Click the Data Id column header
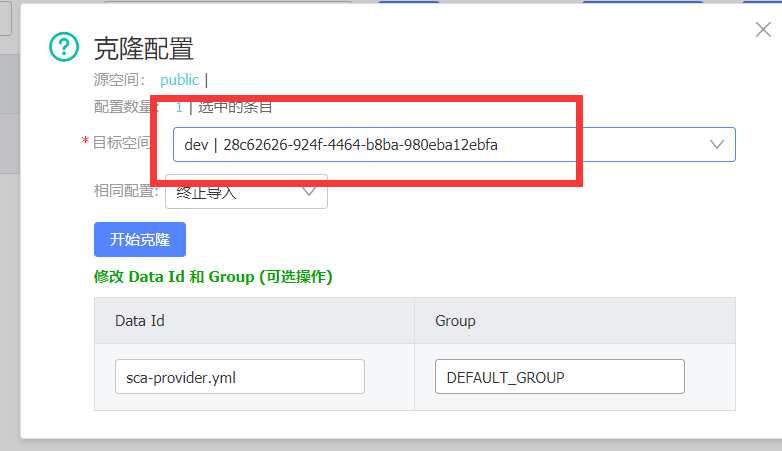 tap(140, 321)
